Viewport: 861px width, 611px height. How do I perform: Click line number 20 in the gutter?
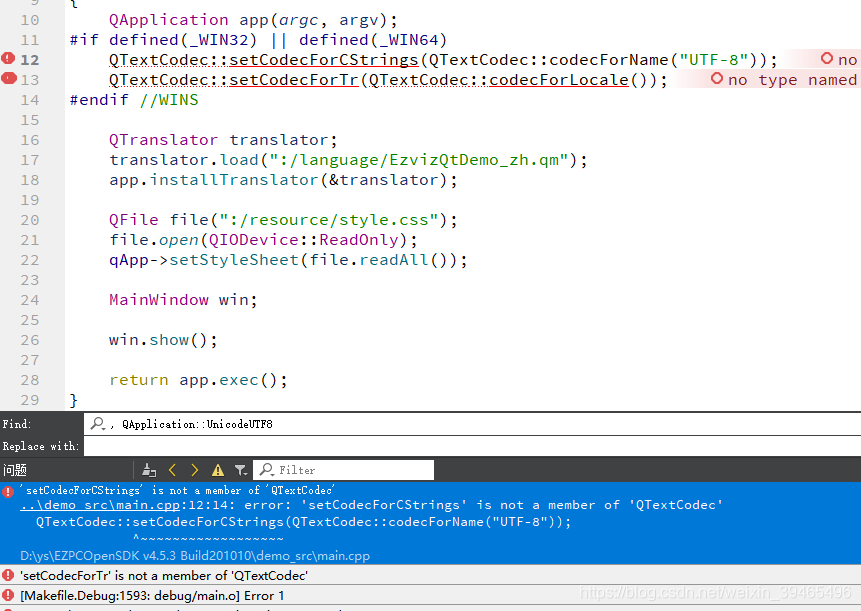click(x=30, y=221)
